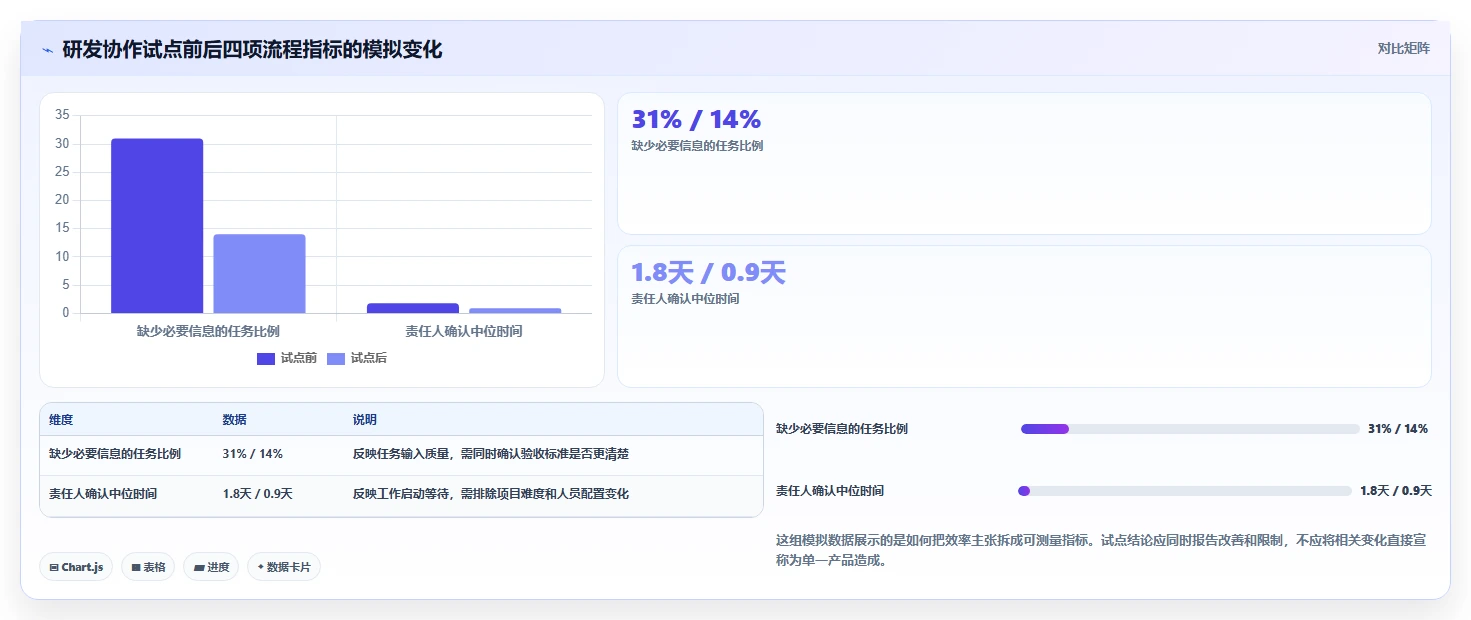This screenshot has height=620, width=1471.
Task: Toggle the 试点前 legend entry
Action: pos(287,358)
